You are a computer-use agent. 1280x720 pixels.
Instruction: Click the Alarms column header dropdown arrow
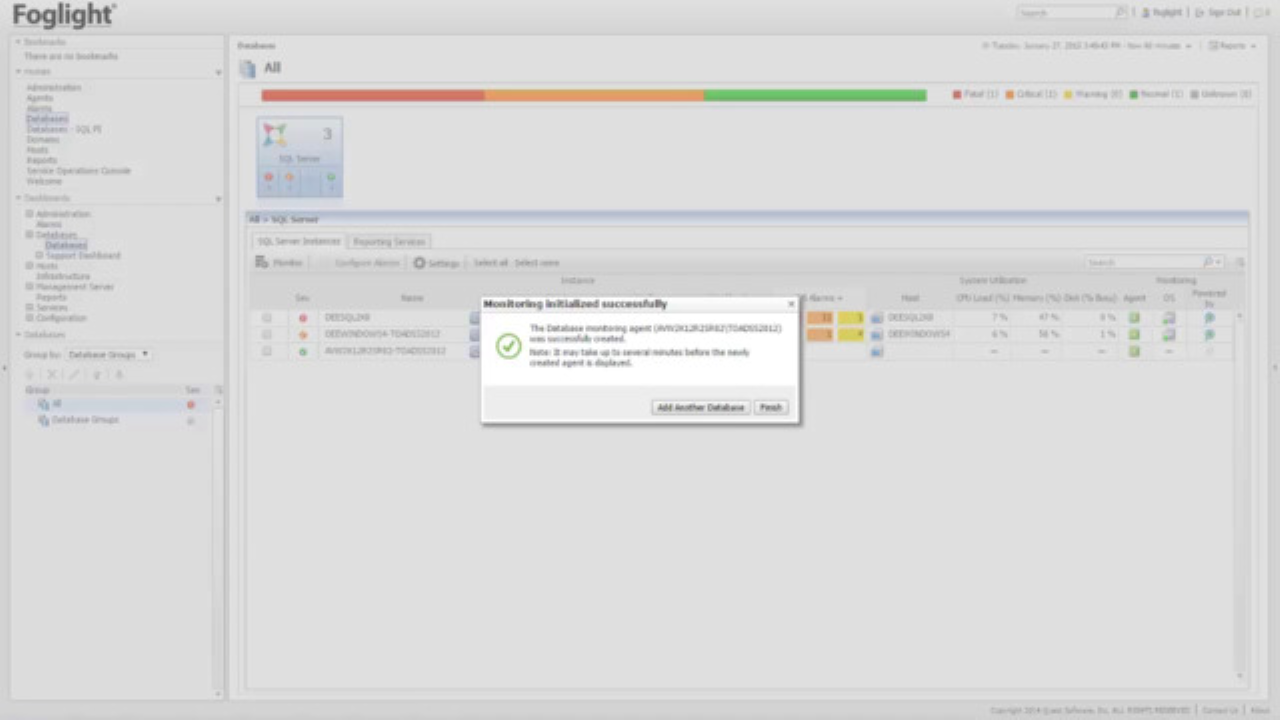pos(840,298)
